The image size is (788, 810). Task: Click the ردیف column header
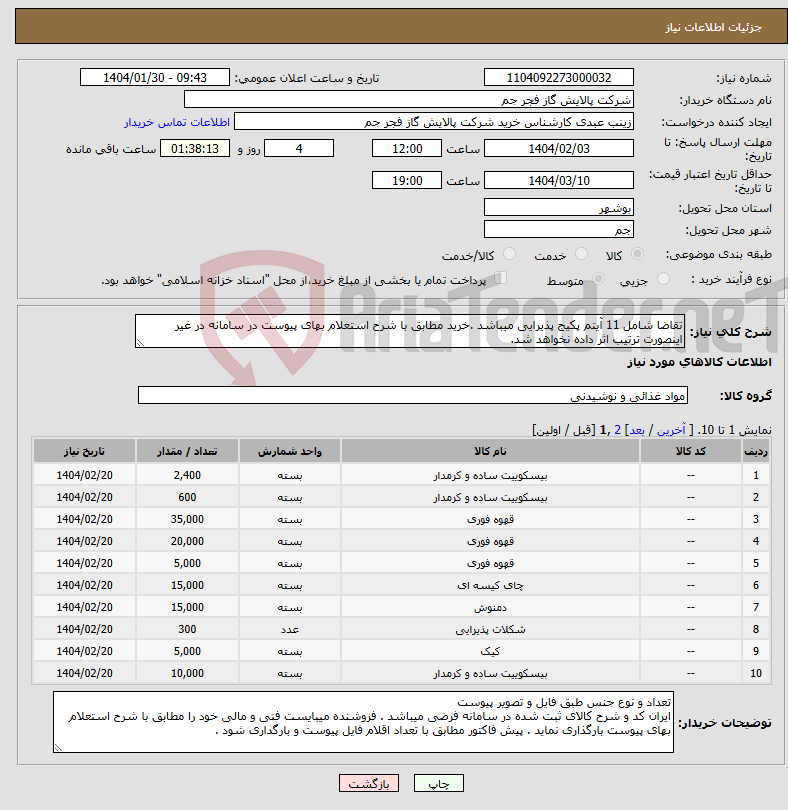[x=755, y=451]
